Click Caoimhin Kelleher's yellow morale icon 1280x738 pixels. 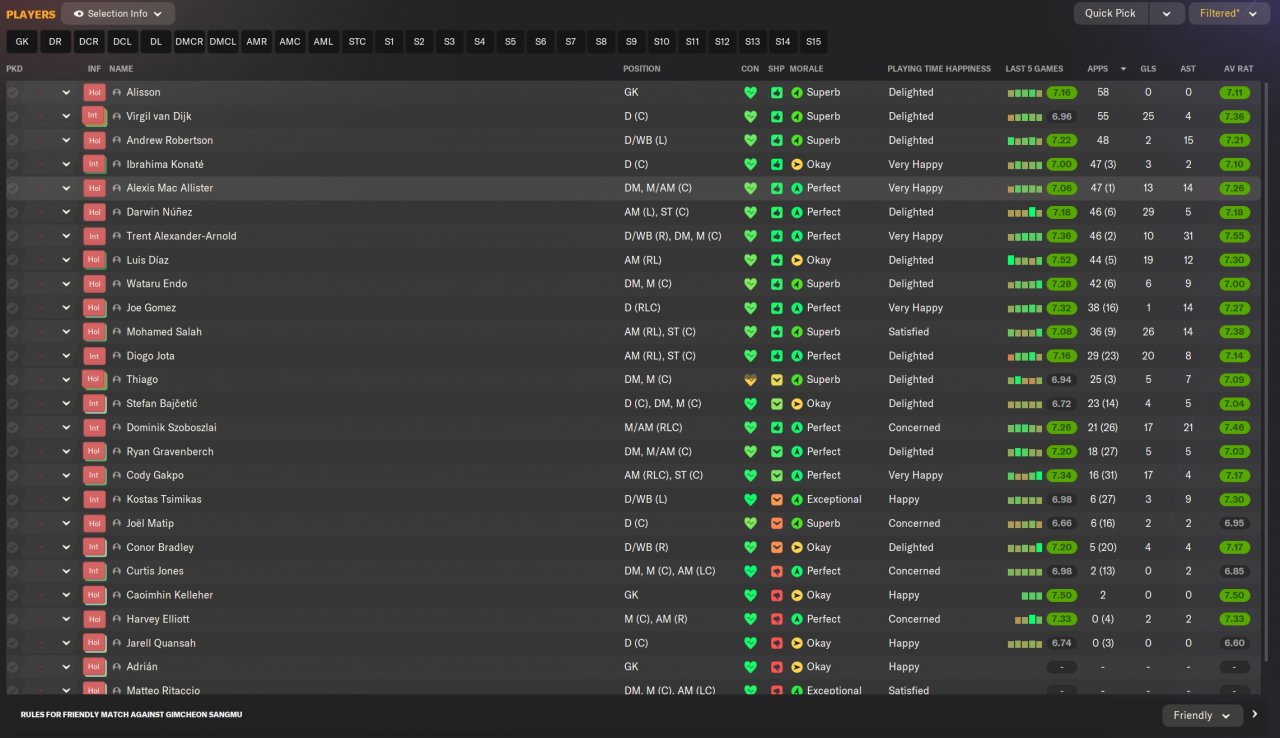pyautogui.click(x=797, y=595)
